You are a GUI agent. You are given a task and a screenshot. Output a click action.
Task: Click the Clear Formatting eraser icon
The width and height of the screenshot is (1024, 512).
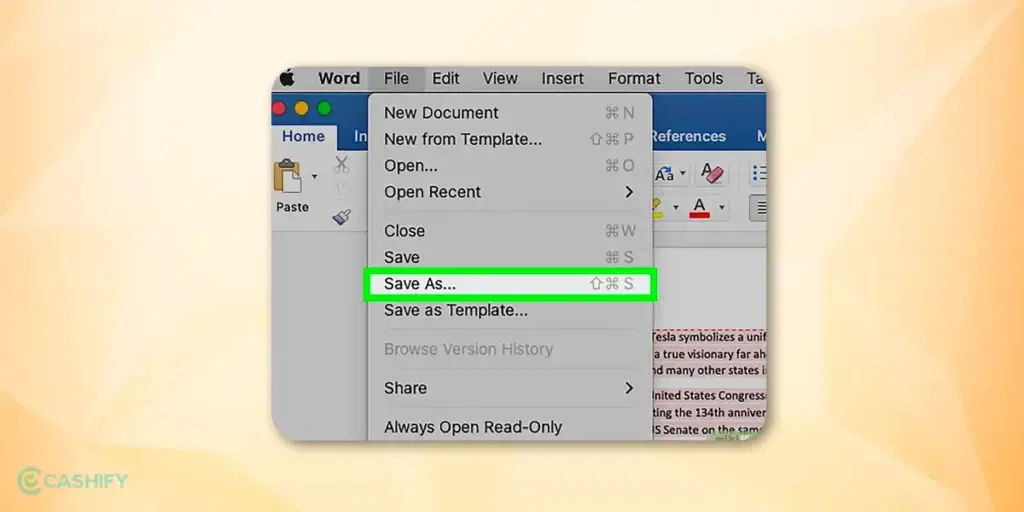(712, 173)
